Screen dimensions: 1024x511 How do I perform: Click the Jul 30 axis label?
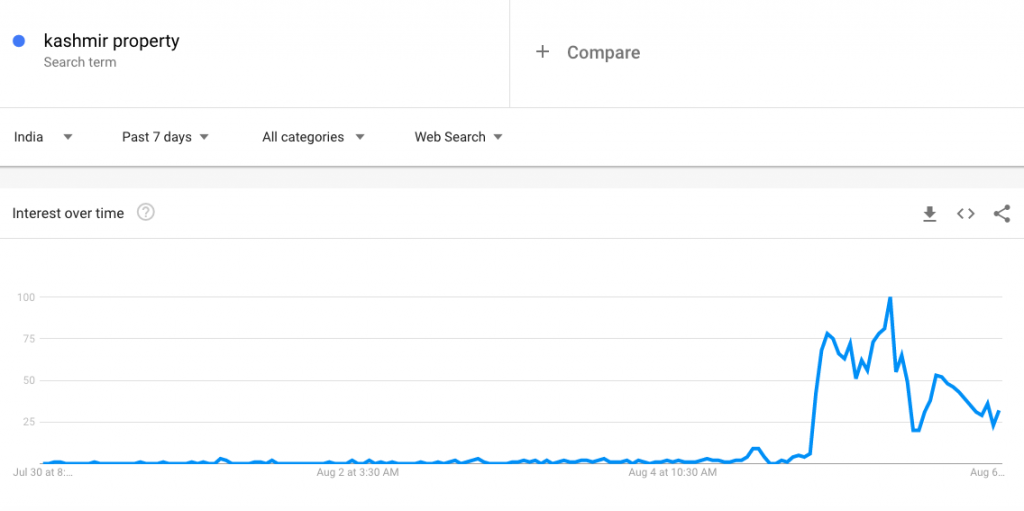[x=44, y=472]
